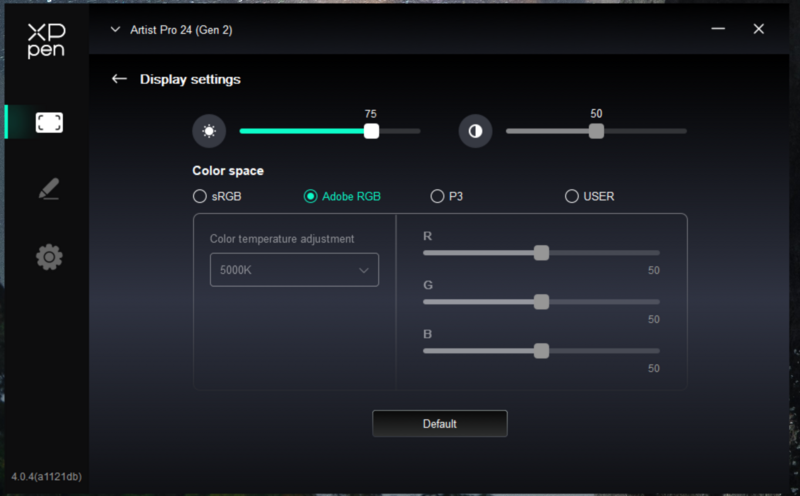The height and width of the screenshot is (496, 800).
Task: Click the G channel slider handle
Action: click(x=541, y=302)
